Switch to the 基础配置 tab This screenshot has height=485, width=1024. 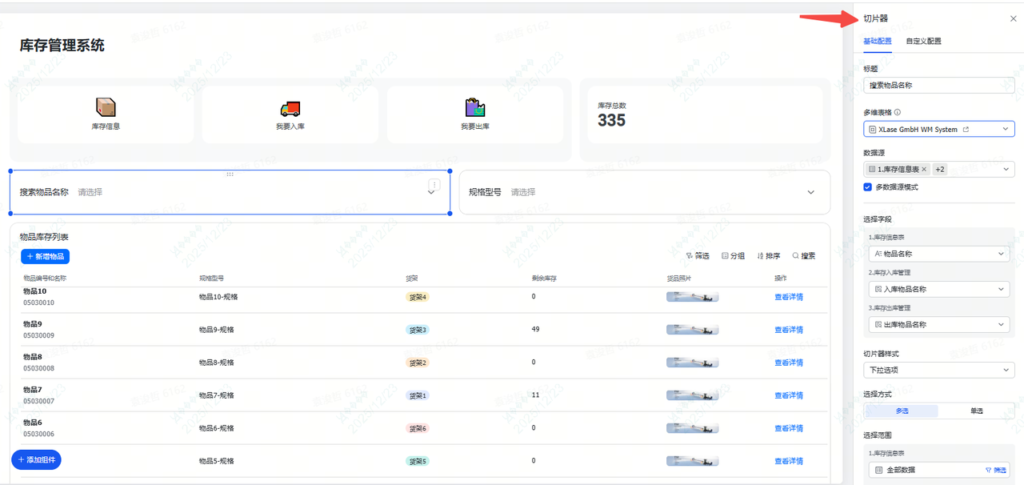click(877, 42)
